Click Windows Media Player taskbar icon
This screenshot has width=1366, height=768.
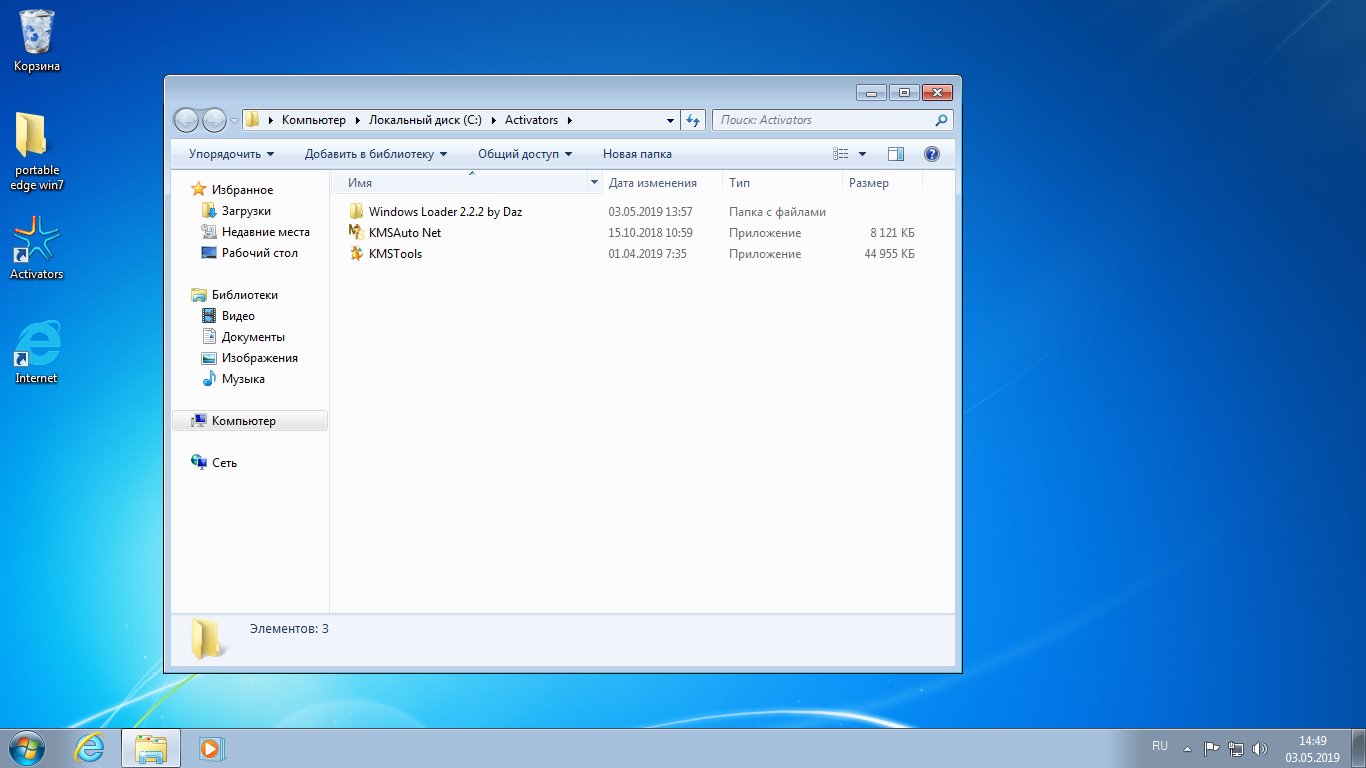click(211, 748)
